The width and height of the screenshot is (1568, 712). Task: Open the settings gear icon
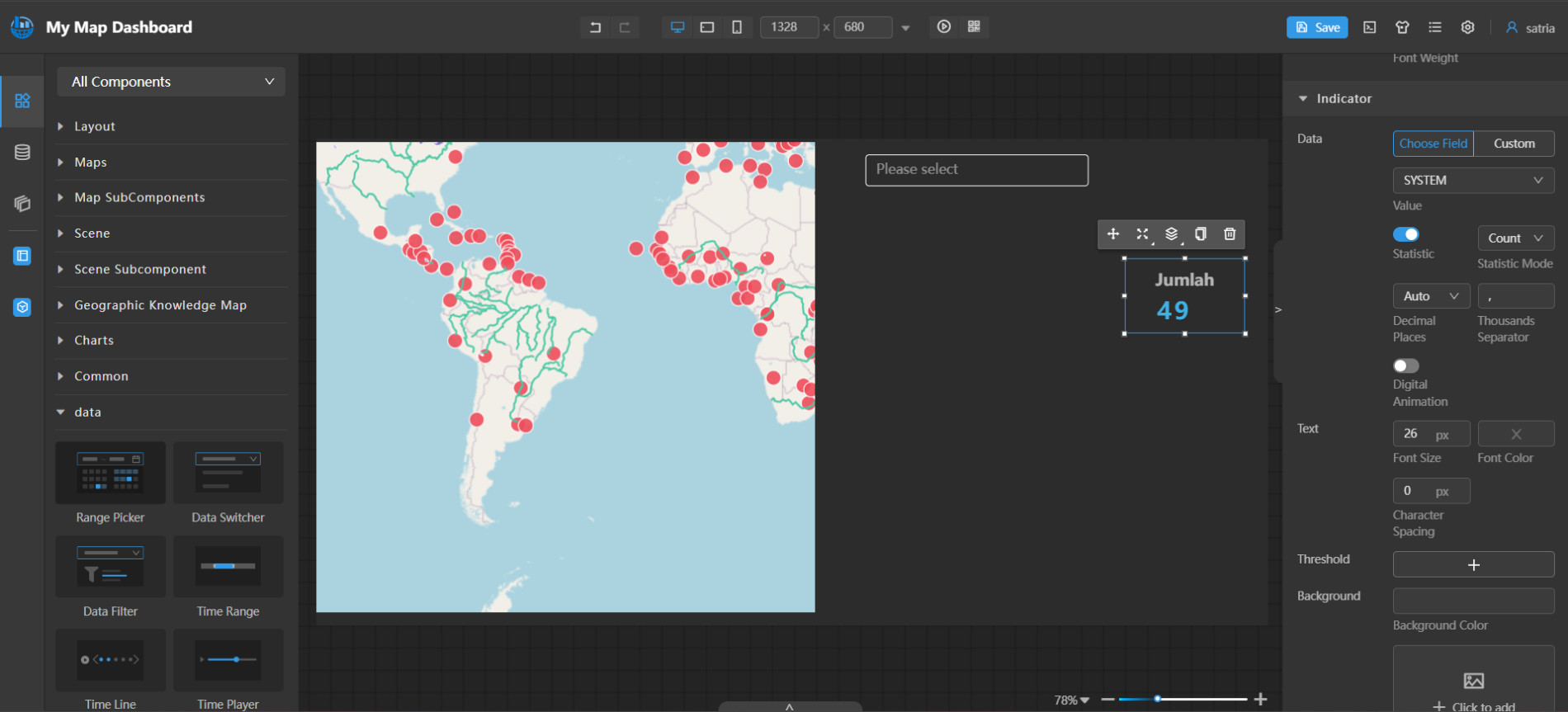pyautogui.click(x=1467, y=27)
